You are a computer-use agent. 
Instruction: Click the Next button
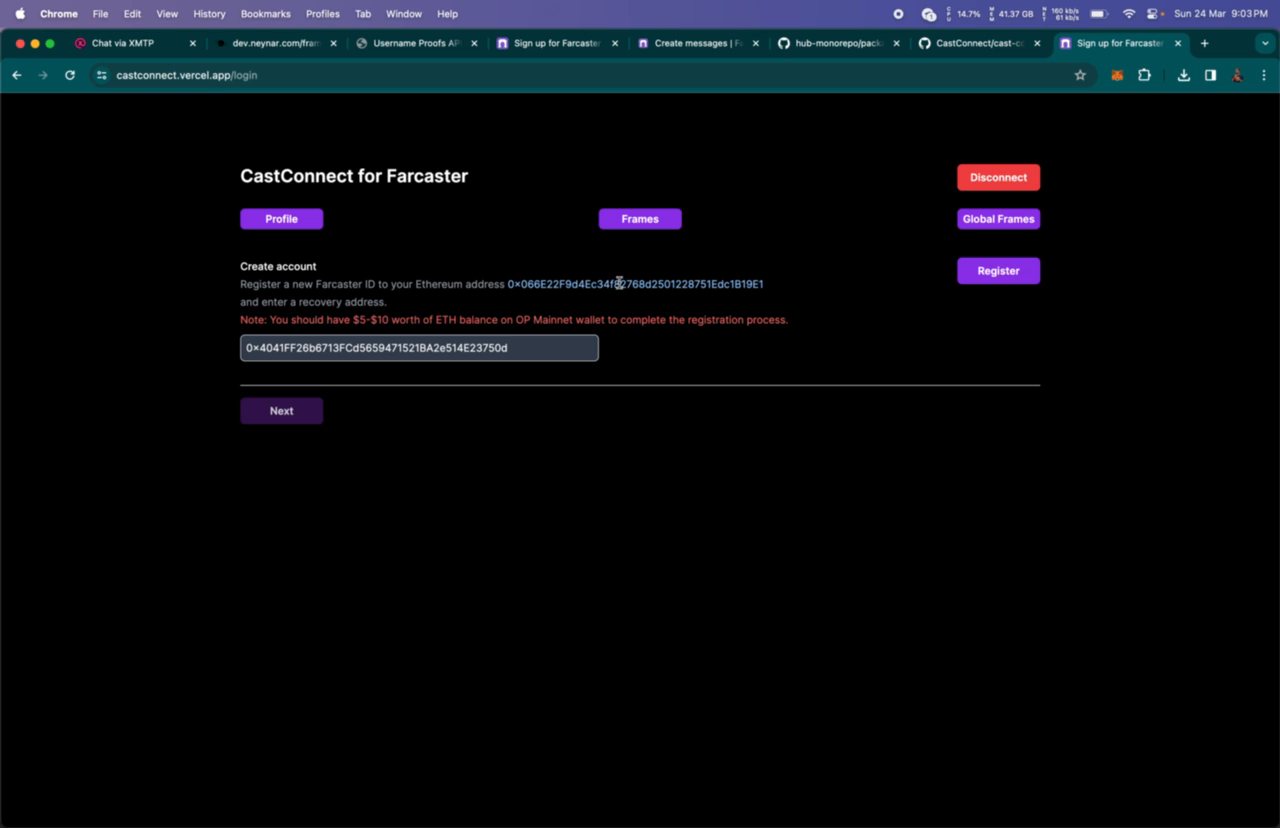coord(281,411)
